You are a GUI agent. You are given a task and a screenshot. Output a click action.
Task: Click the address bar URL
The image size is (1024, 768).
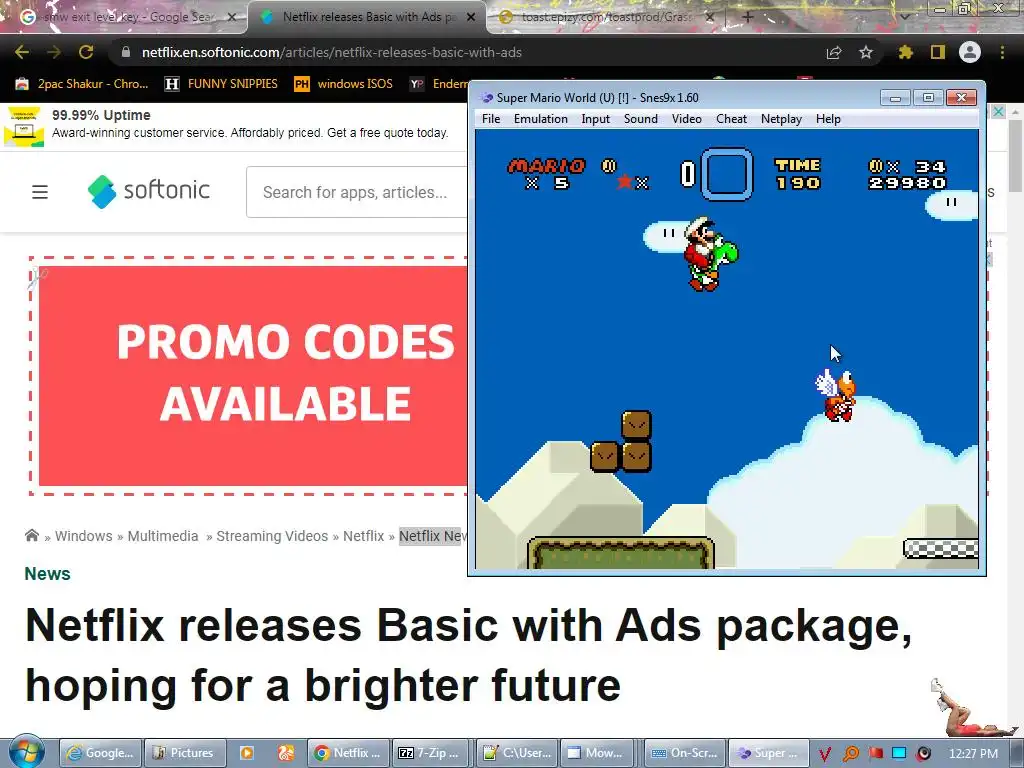pyautogui.click(x=332, y=52)
